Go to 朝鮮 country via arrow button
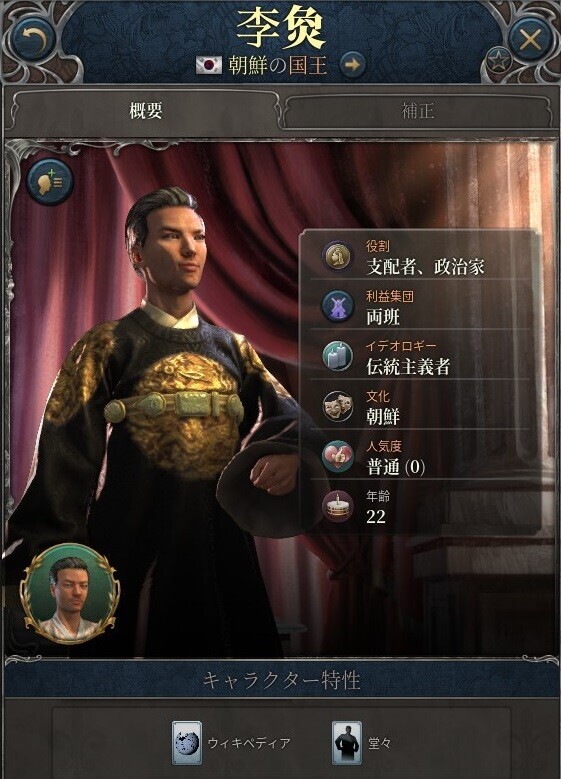 click(x=352, y=64)
